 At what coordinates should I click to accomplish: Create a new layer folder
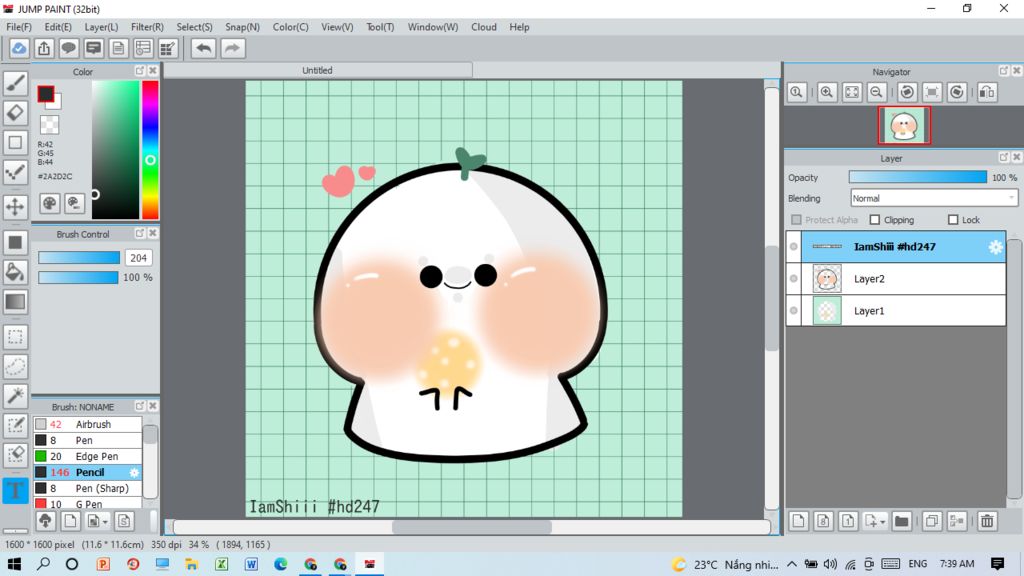point(901,521)
